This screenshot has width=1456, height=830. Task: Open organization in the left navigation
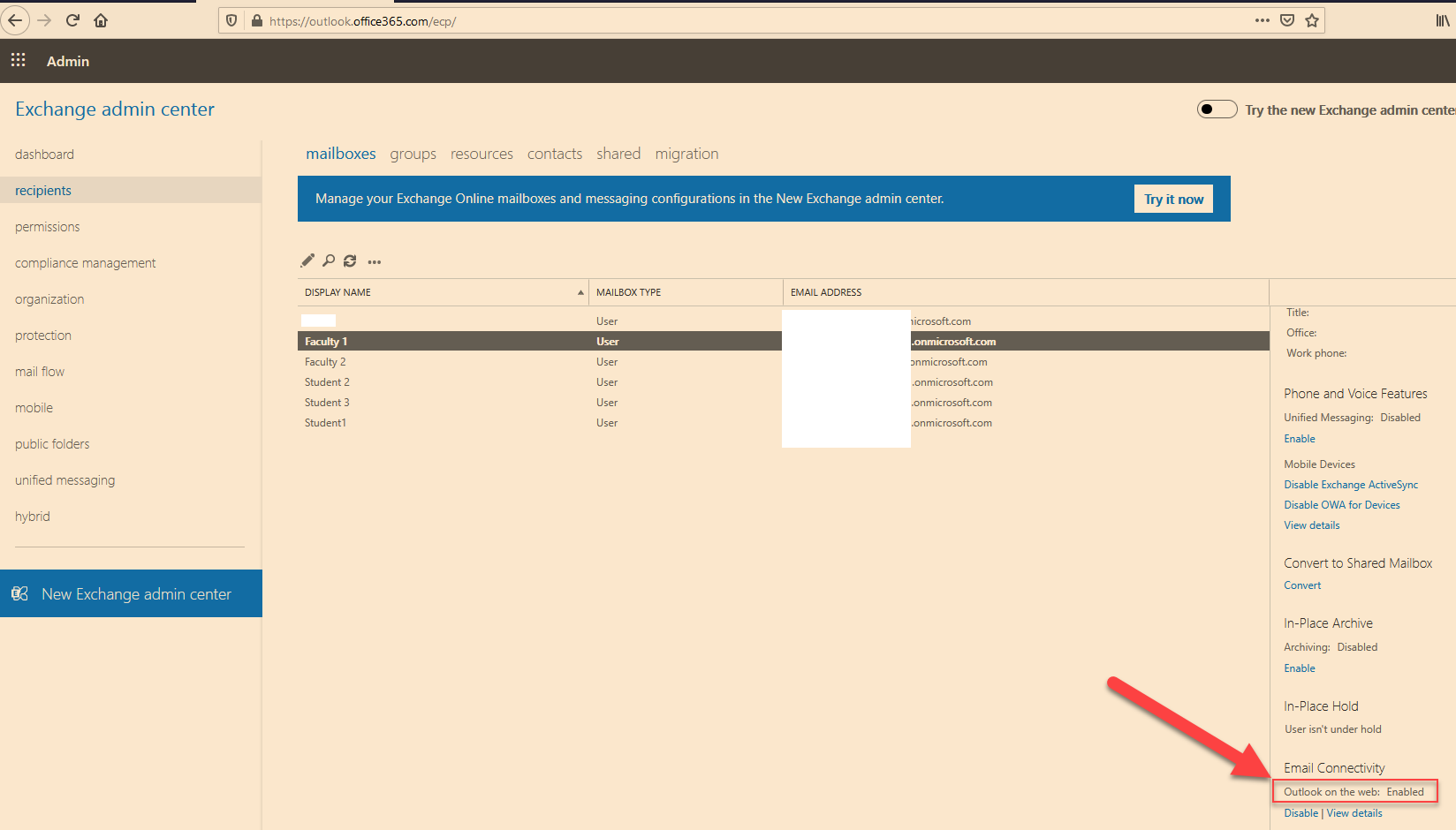tap(49, 299)
